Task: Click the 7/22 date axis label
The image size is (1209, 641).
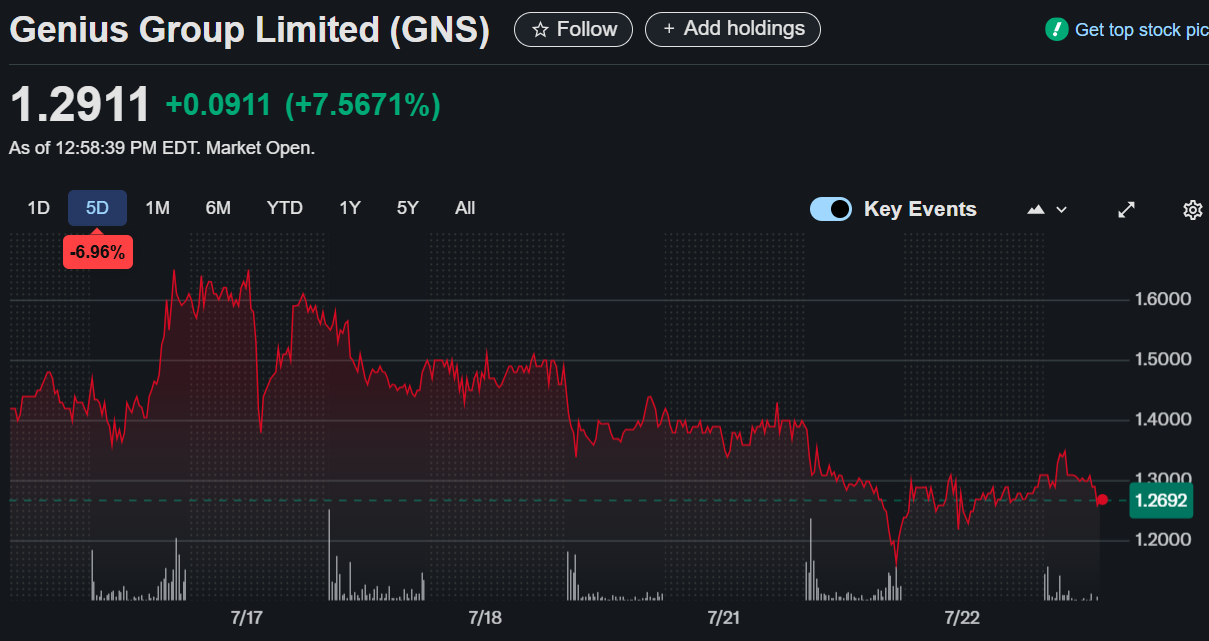Action: (962, 618)
